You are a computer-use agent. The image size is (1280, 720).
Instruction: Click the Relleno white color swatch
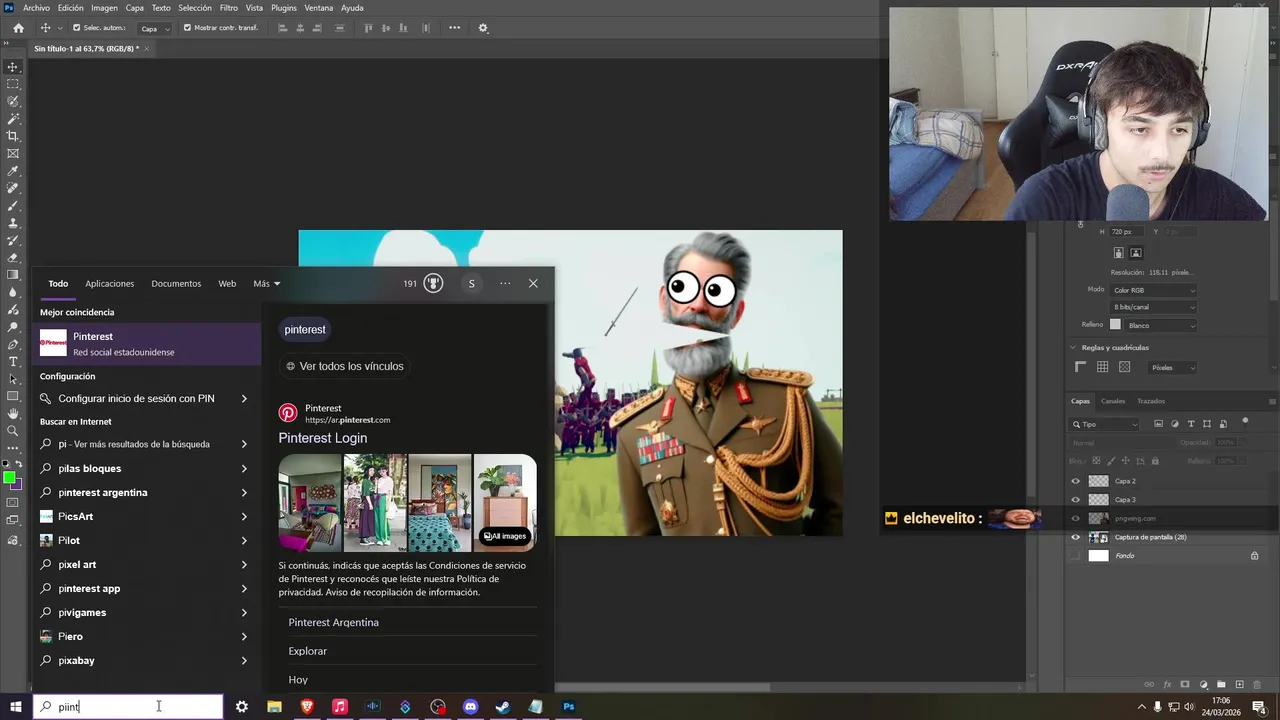coord(1115,325)
